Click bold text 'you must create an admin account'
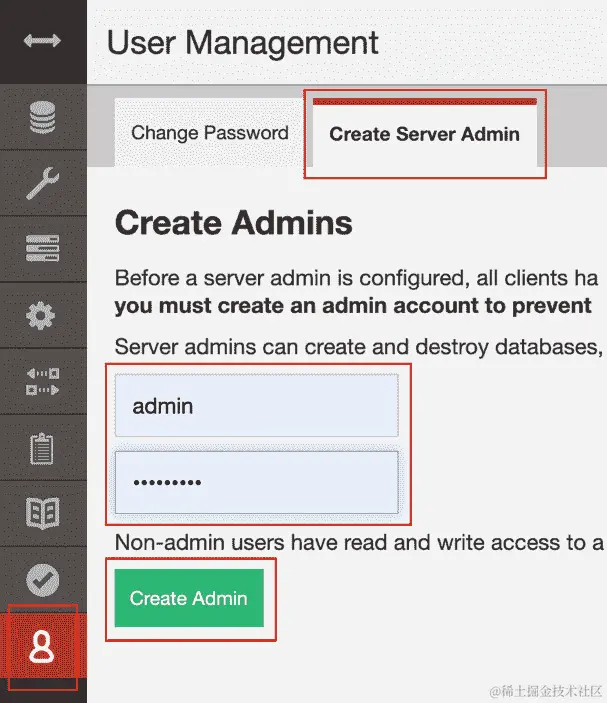The width and height of the screenshot is (607, 703). tap(297, 306)
